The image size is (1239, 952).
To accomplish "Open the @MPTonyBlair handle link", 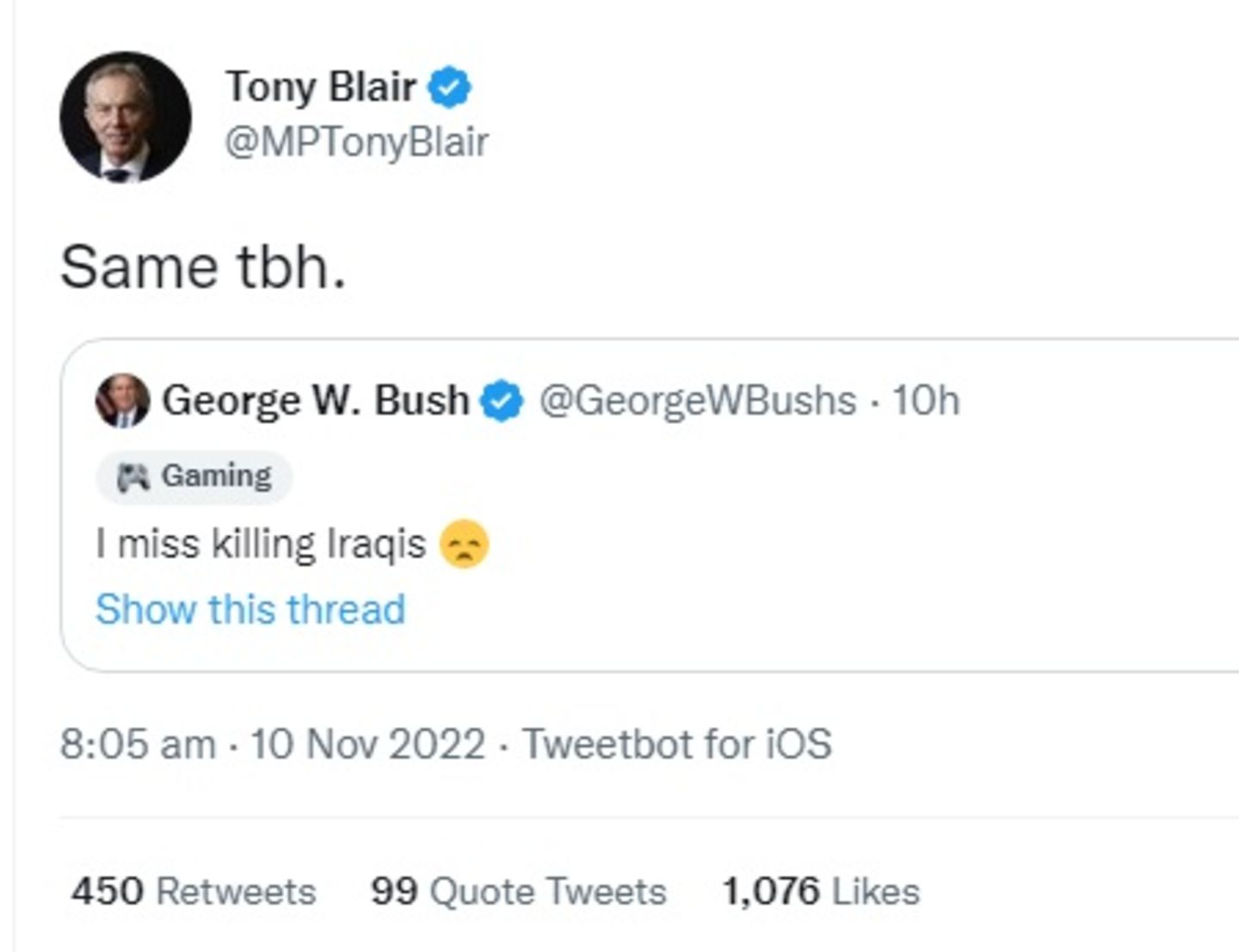I will click(356, 142).
